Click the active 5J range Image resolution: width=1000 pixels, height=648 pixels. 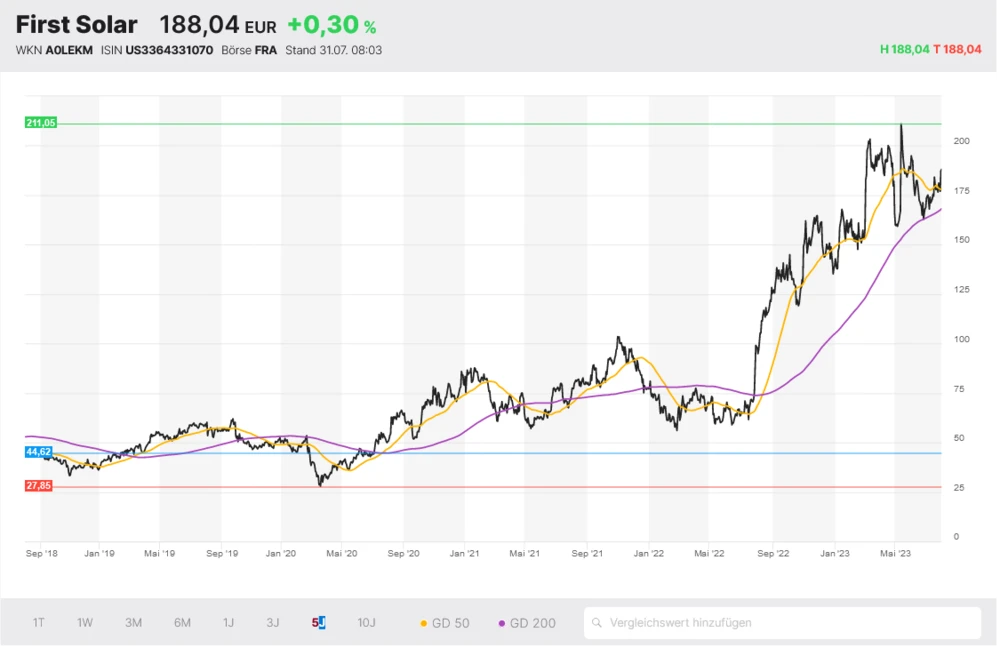pyautogui.click(x=319, y=623)
